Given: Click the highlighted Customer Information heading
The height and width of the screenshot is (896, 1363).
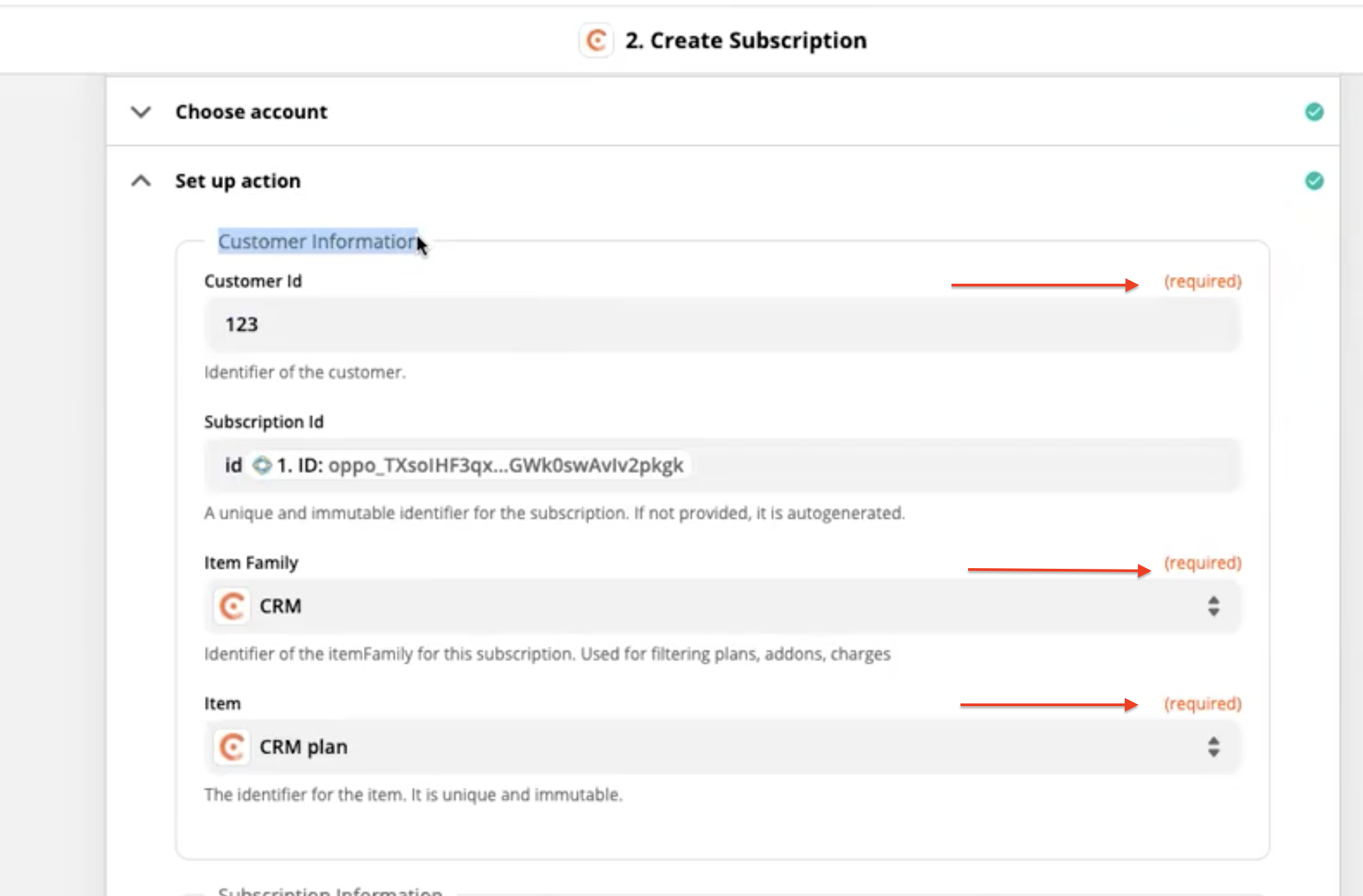Looking at the screenshot, I should click(x=317, y=242).
